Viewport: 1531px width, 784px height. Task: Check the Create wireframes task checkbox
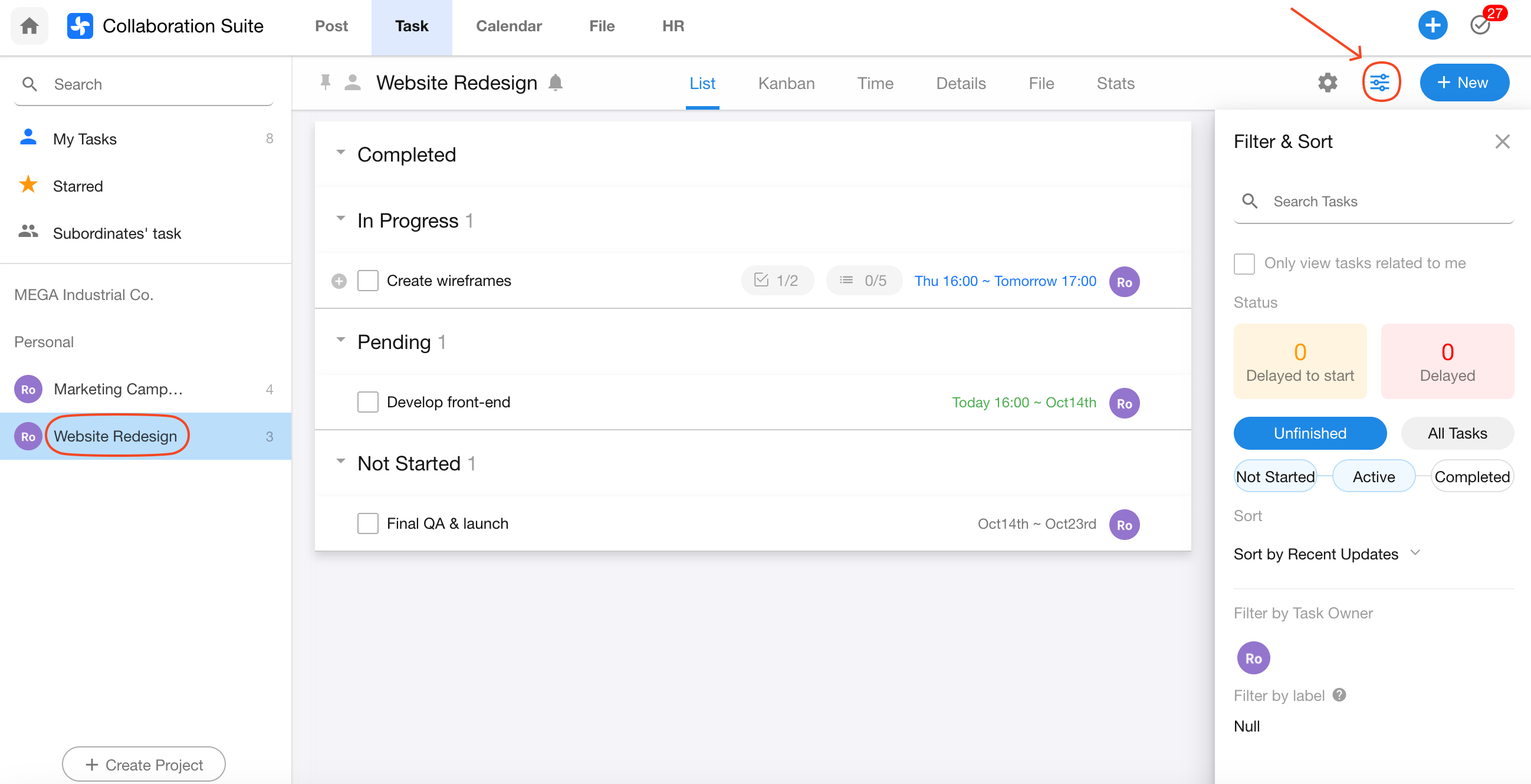coord(368,281)
